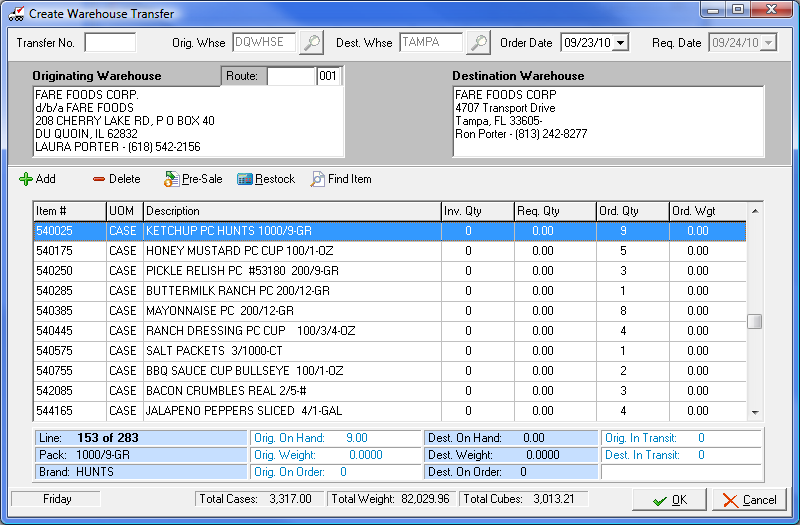
Task: Click the Ord. Wgt column header
Action: click(x=708, y=211)
